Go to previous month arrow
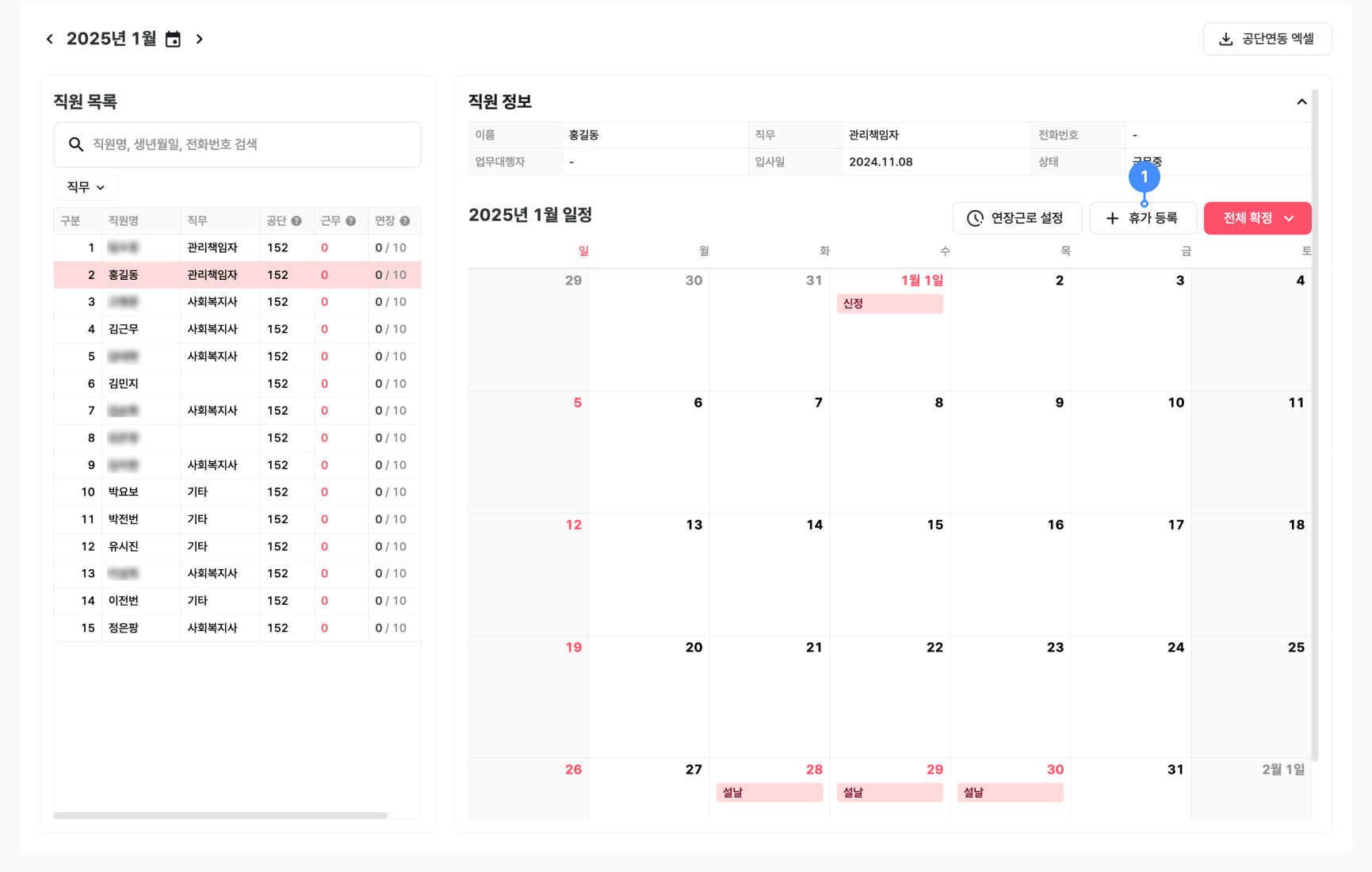This screenshot has width=1372, height=872. coord(50,39)
